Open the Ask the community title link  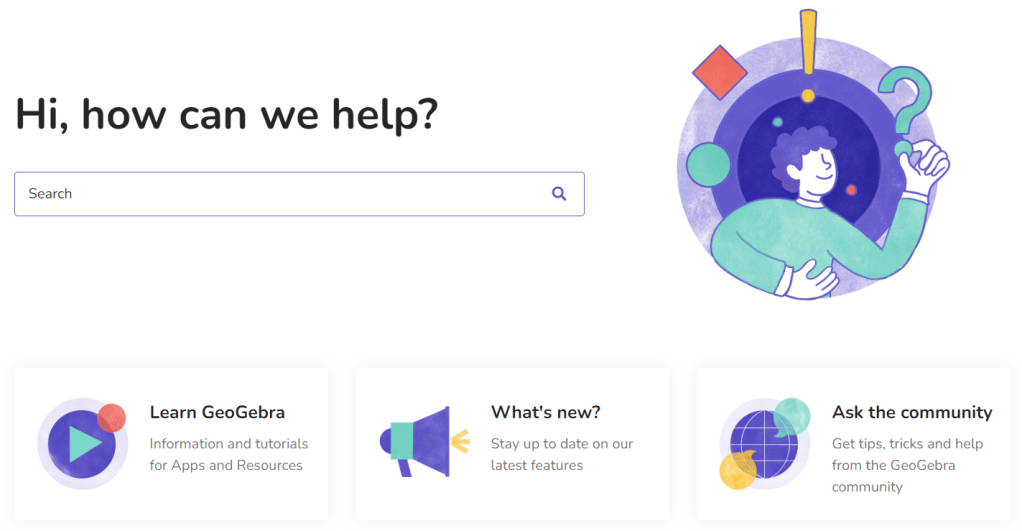912,412
